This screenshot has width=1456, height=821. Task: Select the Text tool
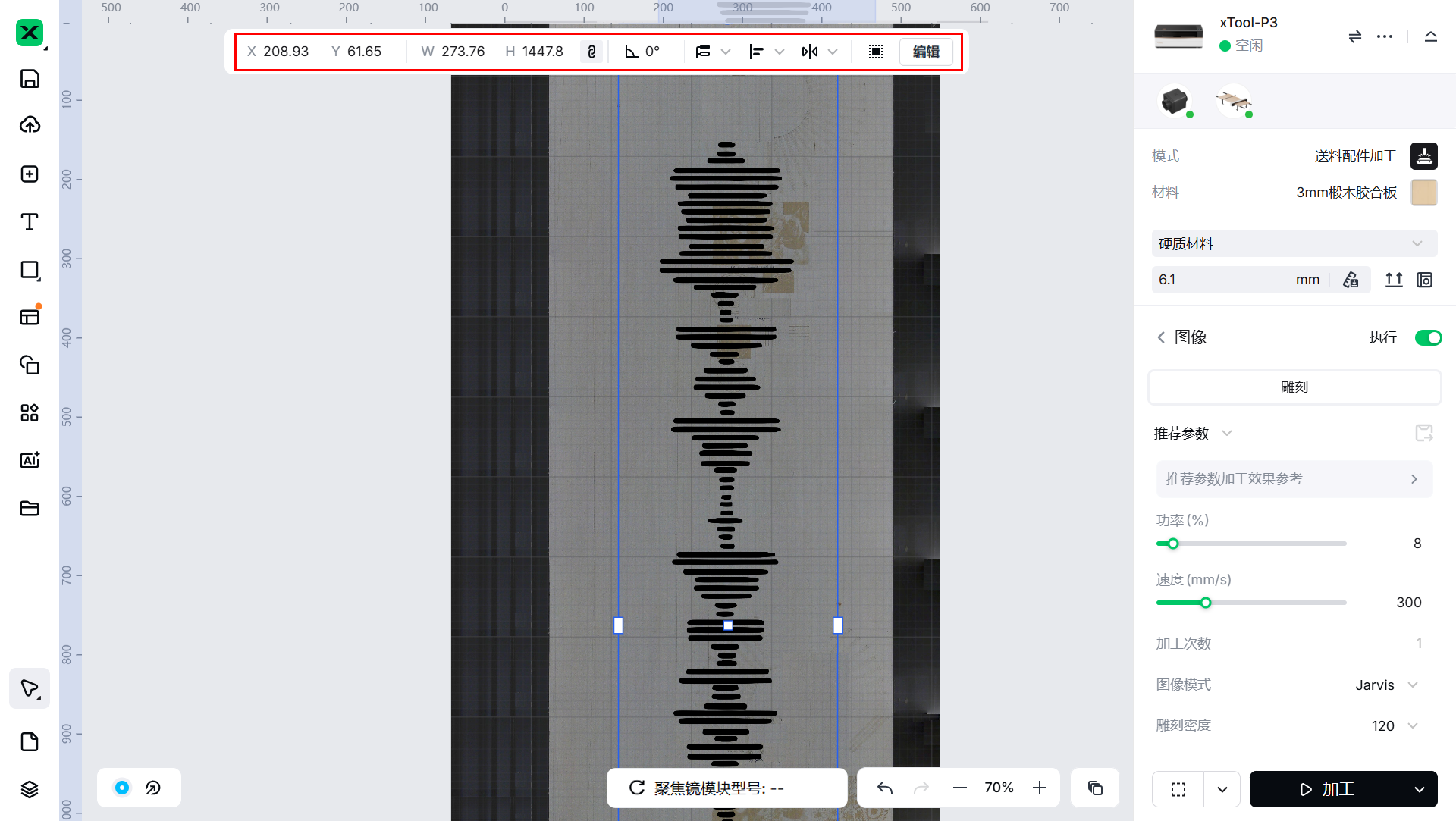(30, 222)
